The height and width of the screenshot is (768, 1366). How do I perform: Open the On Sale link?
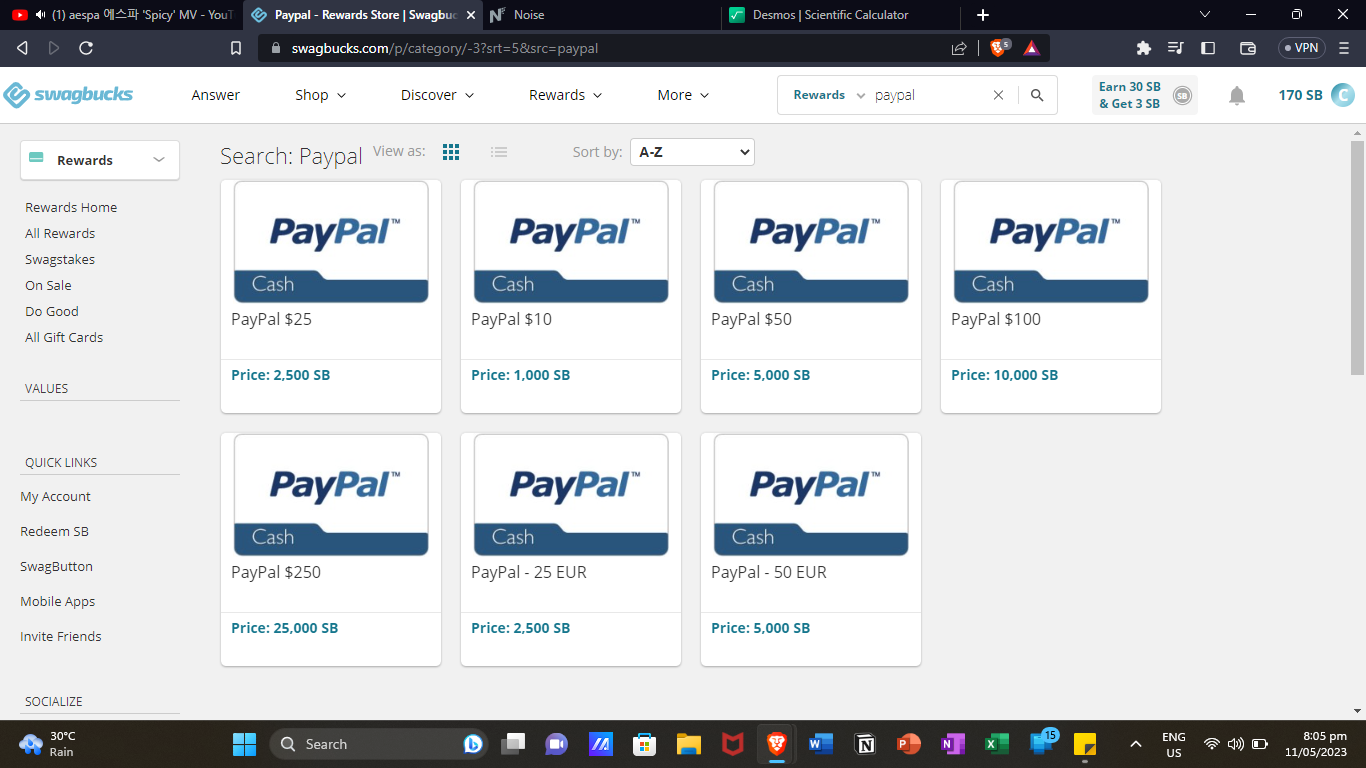coord(48,285)
